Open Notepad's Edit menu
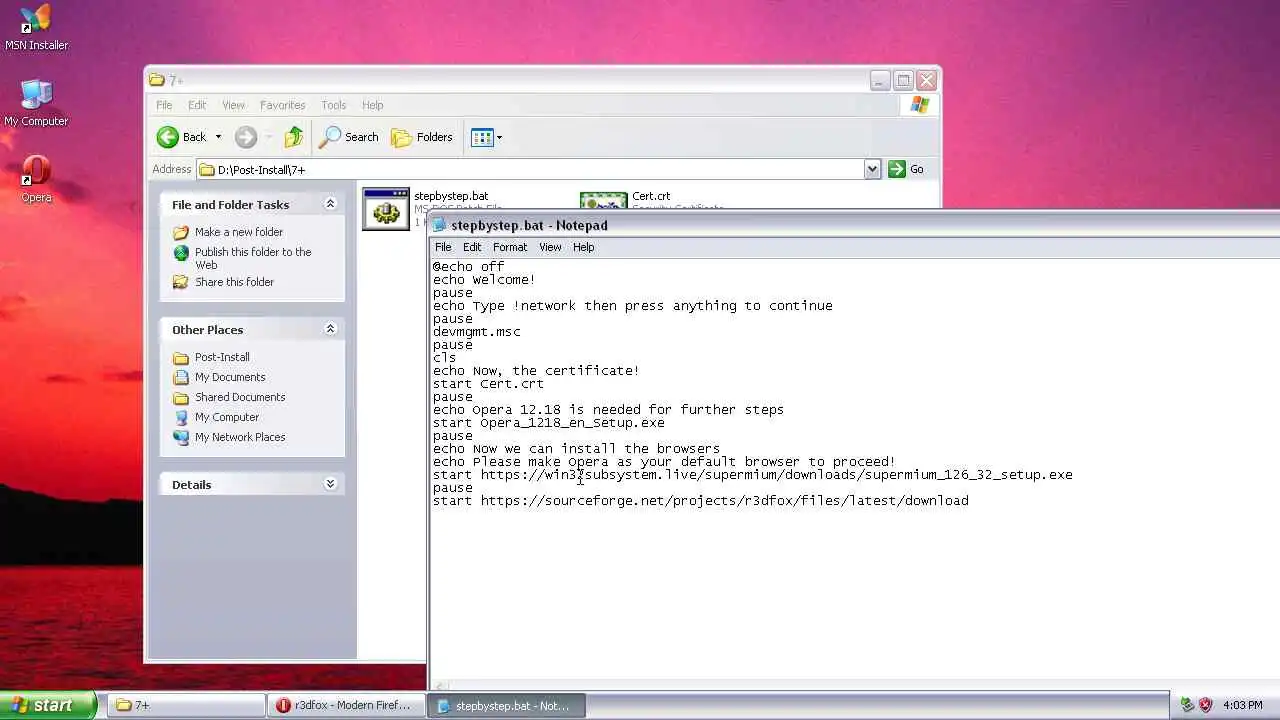Image resolution: width=1280 pixels, height=720 pixels. [x=472, y=247]
